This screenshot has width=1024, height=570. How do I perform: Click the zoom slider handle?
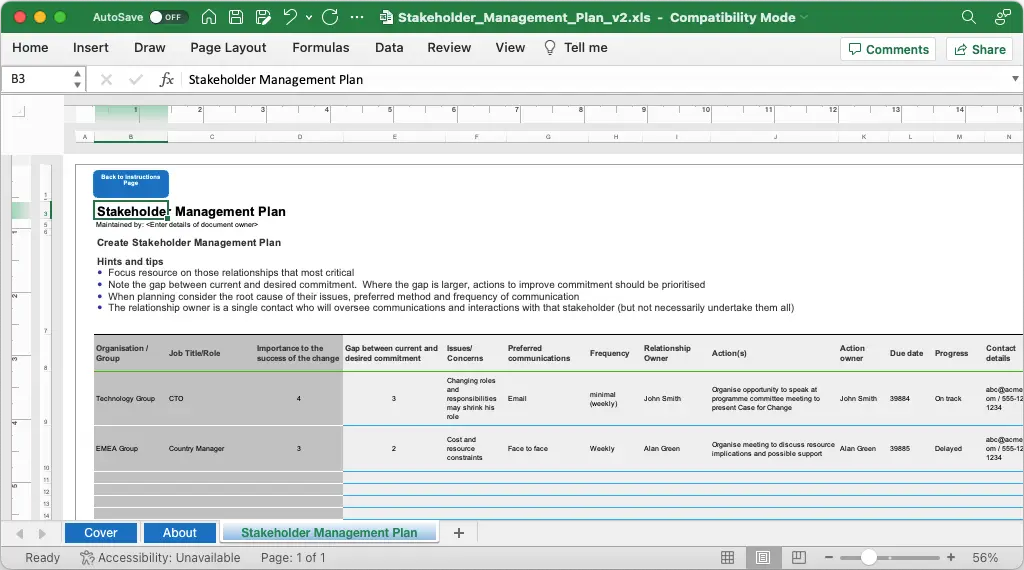point(868,558)
